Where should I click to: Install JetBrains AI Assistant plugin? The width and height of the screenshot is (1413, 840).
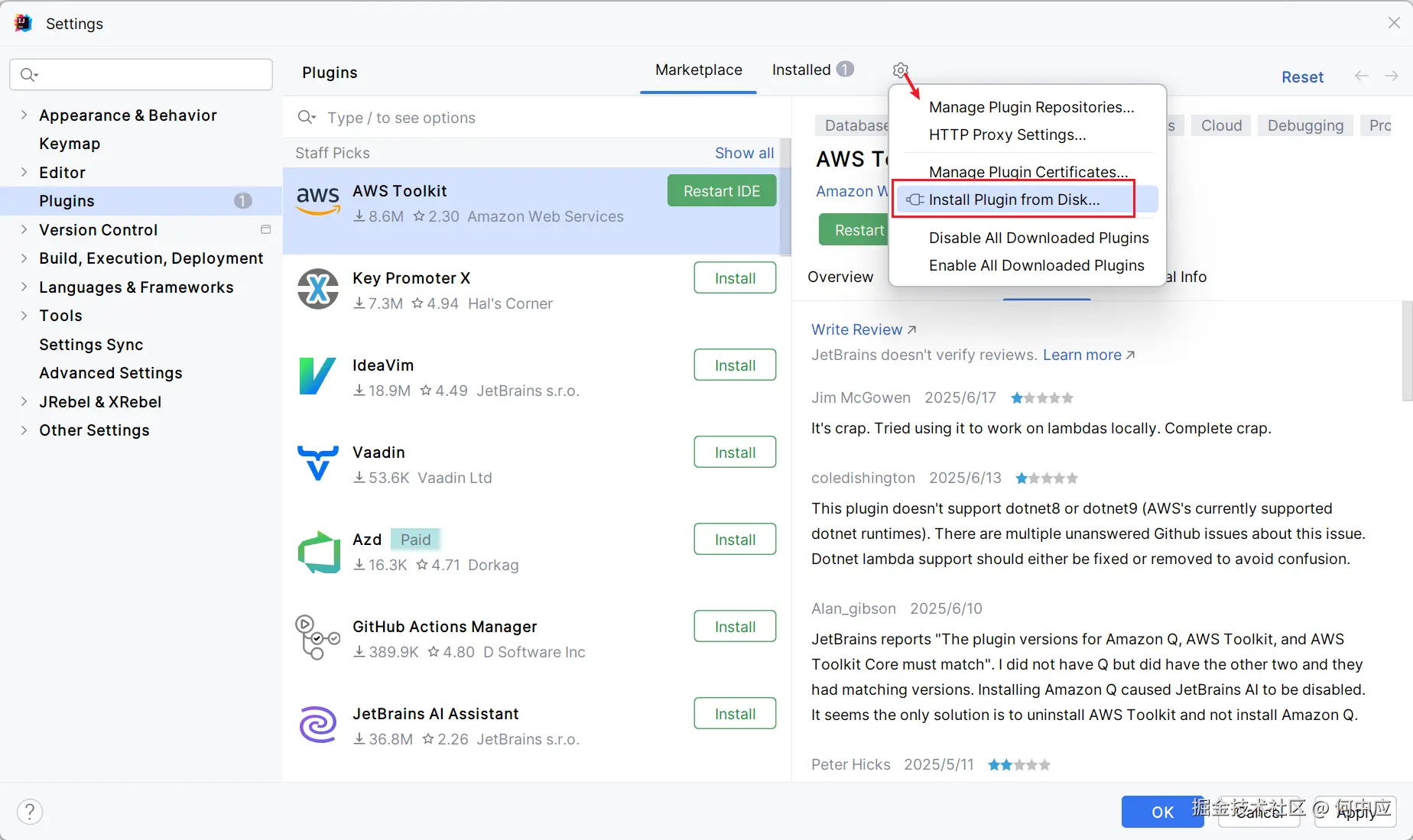click(x=735, y=714)
